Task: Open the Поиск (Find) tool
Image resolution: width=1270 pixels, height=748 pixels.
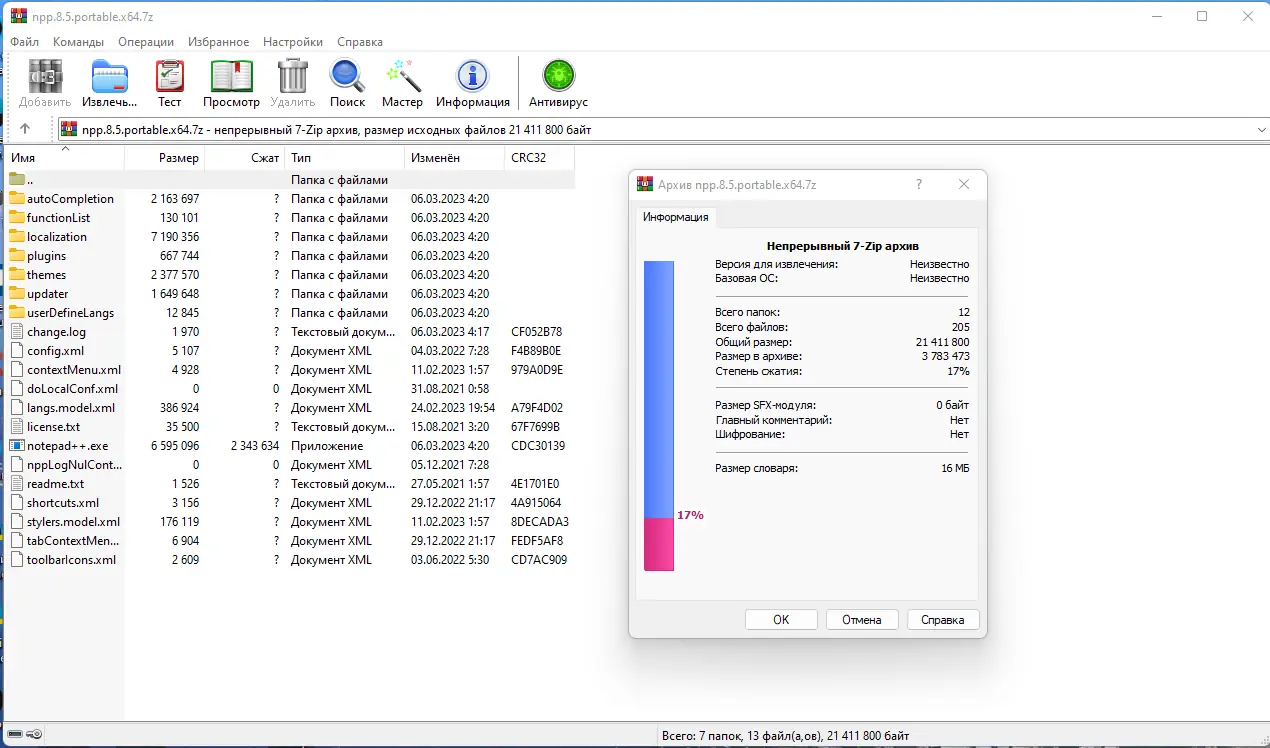Action: click(347, 77)
